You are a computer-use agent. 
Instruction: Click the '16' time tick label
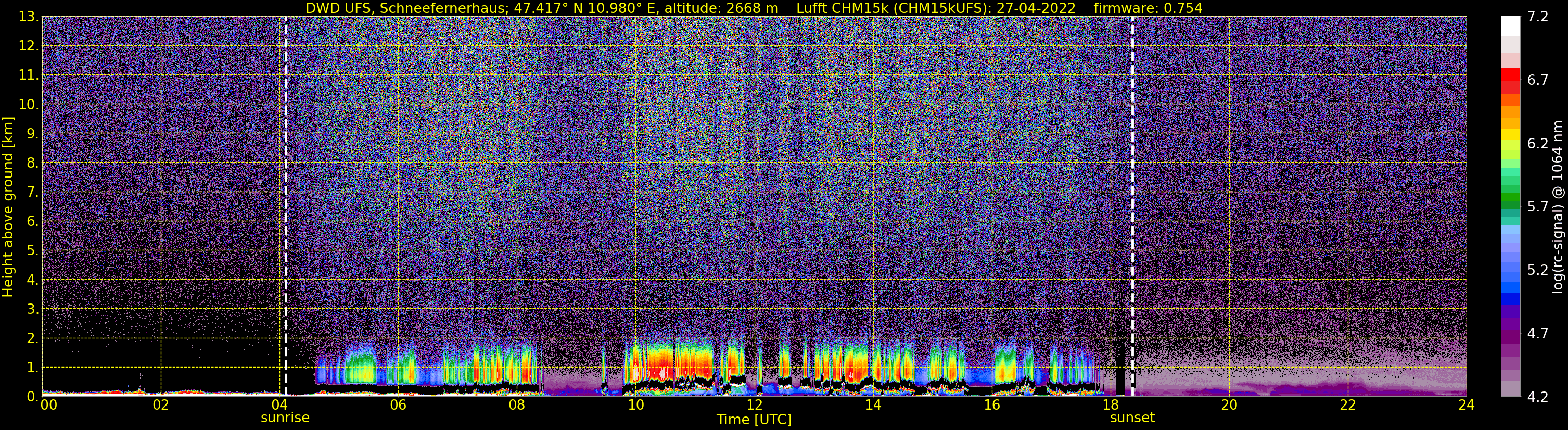click(x=991, y=405)
